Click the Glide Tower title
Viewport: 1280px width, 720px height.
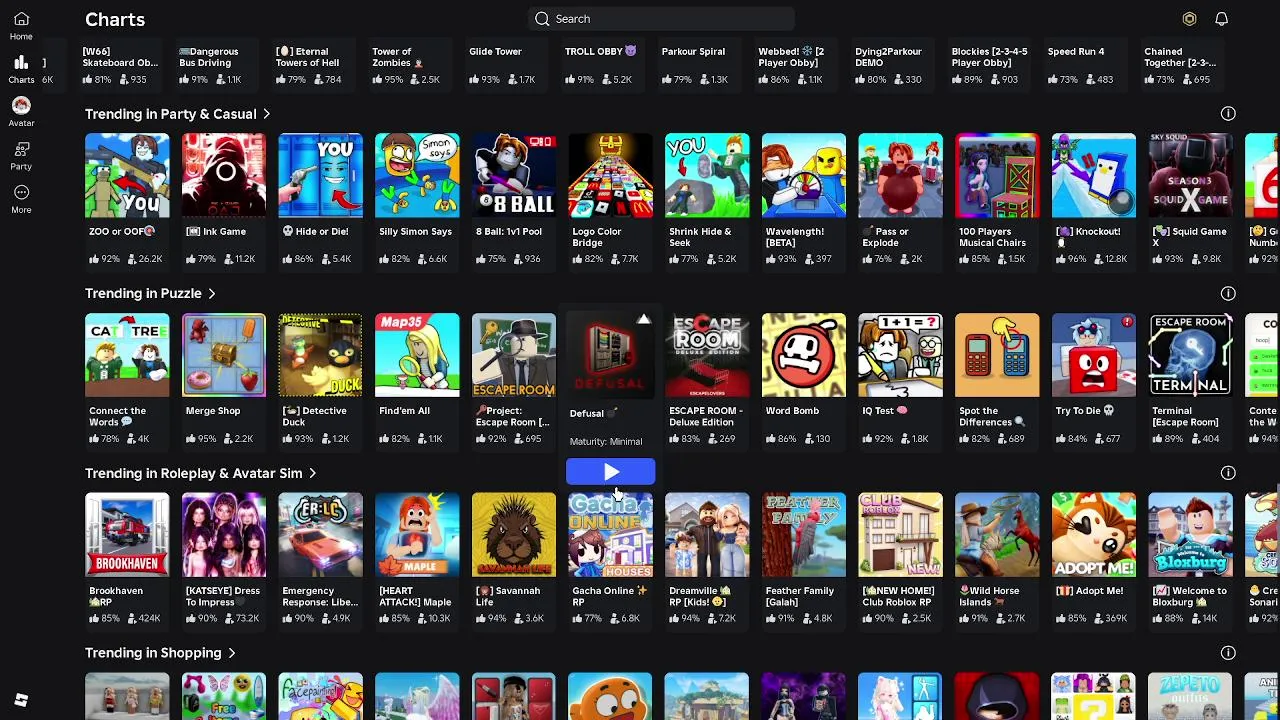(x=495, y=51)
